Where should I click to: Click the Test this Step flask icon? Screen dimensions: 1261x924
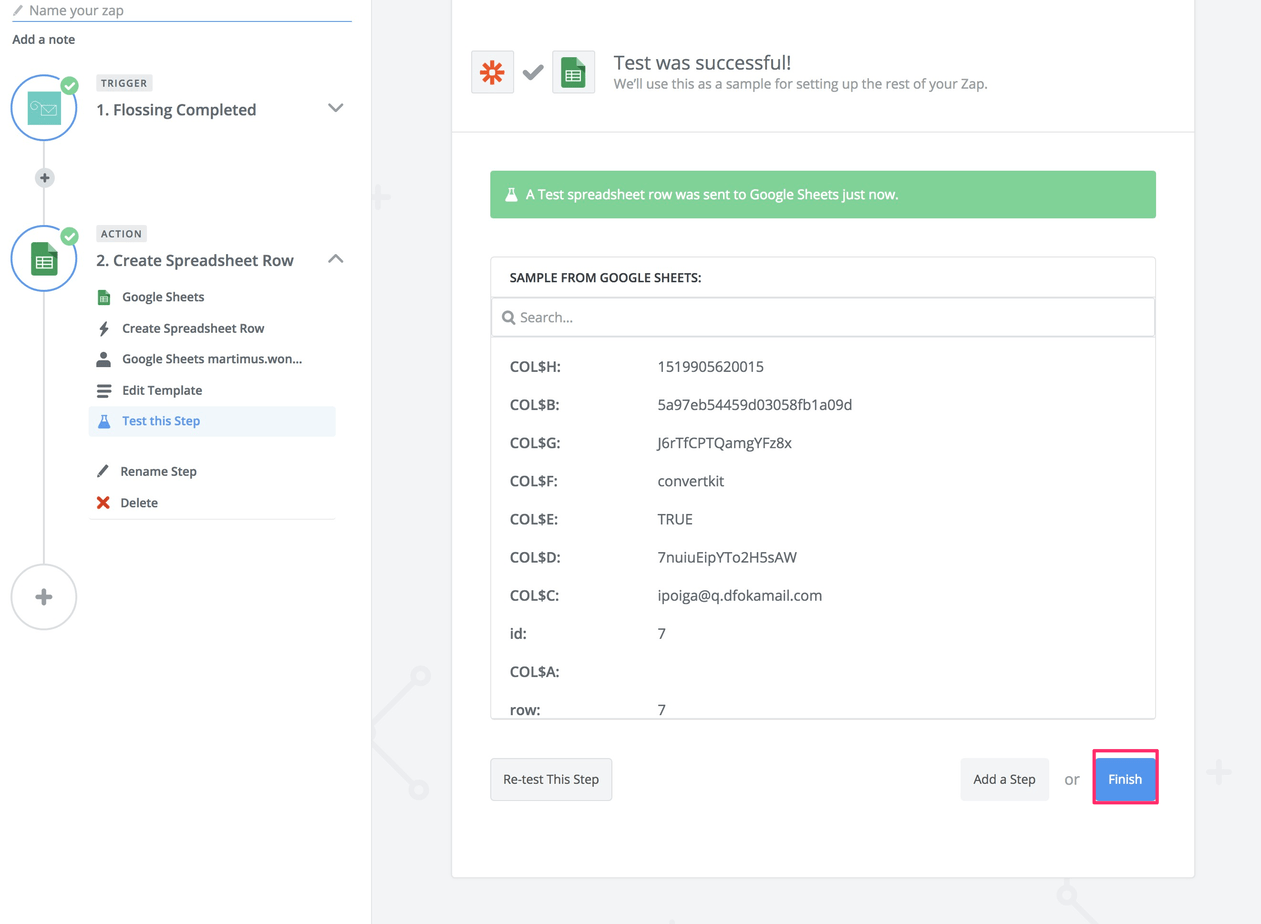pos(103,421)
